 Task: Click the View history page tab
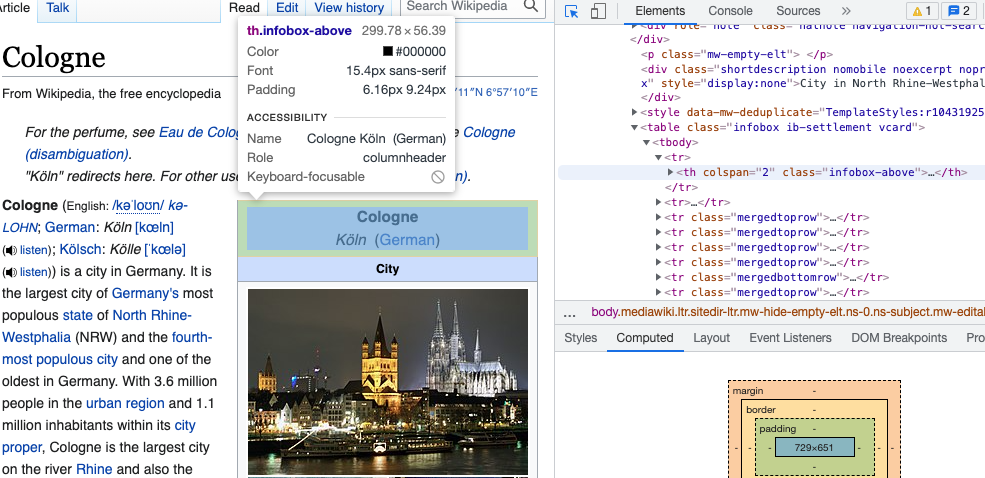point(349,8)
